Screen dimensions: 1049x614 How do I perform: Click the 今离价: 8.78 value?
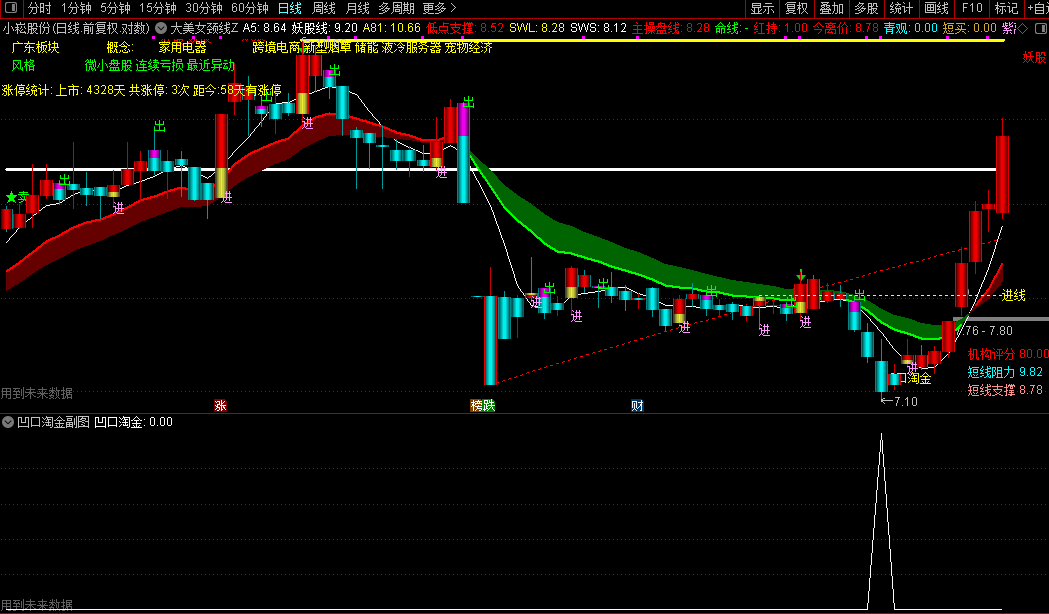pos(846,28)
